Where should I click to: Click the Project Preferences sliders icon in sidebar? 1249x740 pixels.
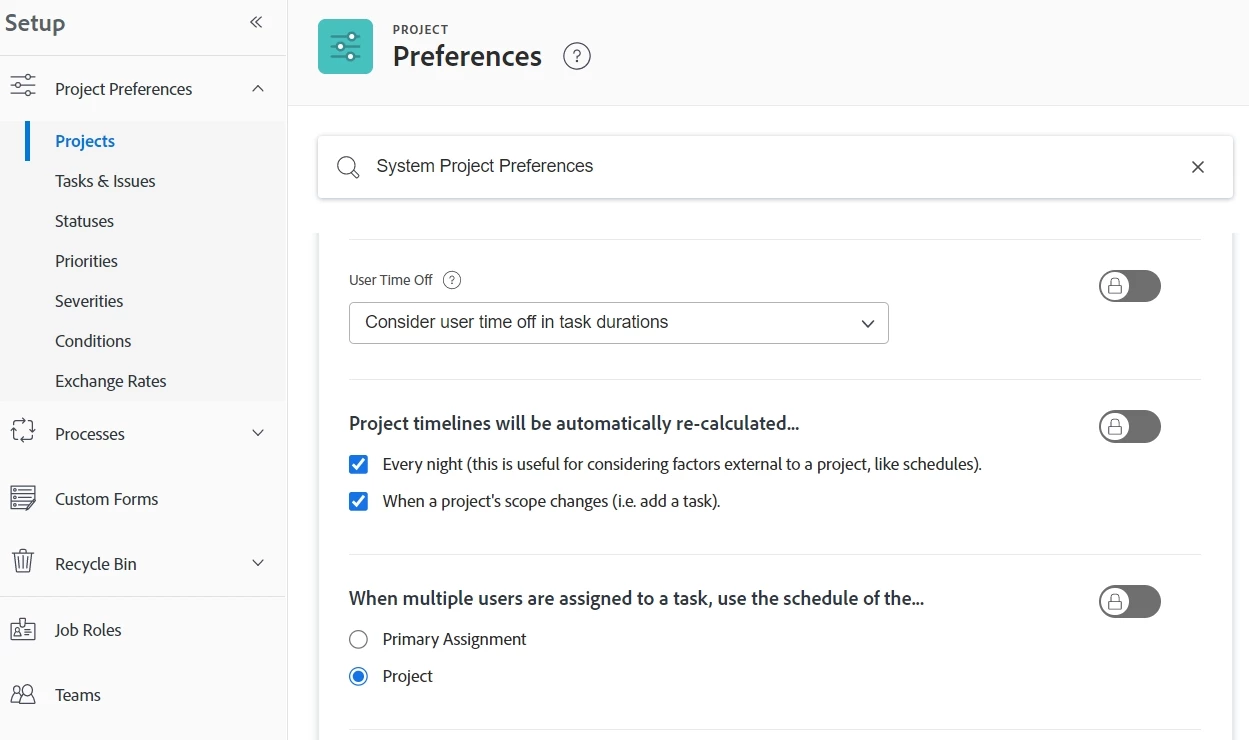point(23,86)
